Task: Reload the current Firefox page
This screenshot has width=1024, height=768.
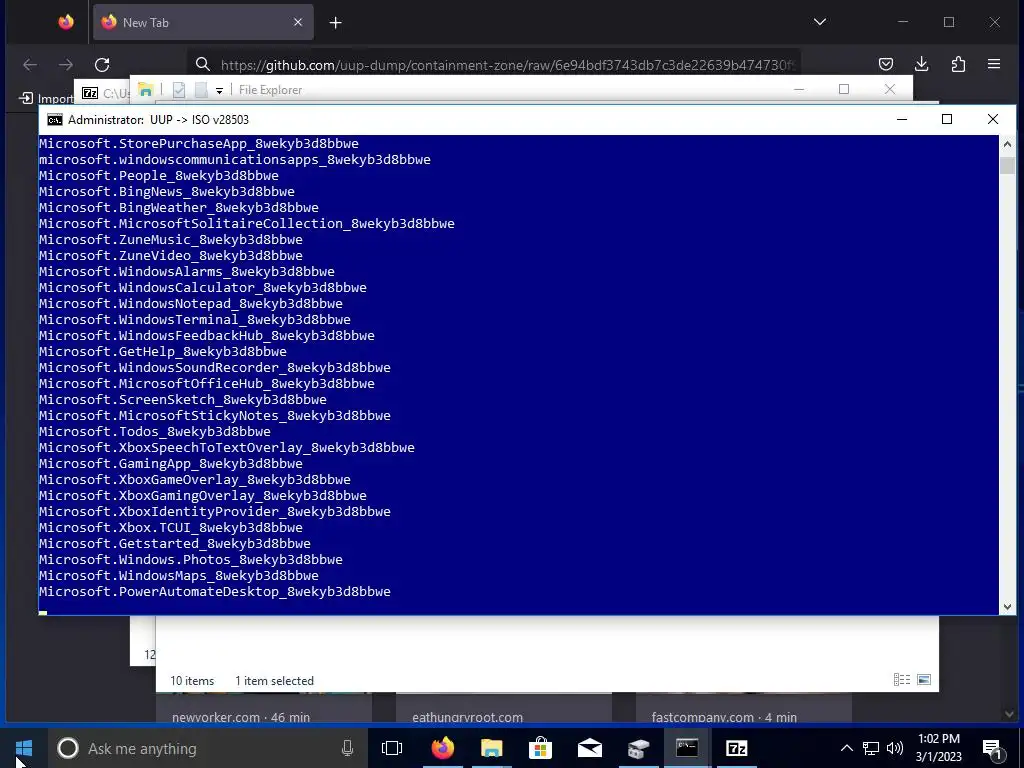Action: [102, 65]
